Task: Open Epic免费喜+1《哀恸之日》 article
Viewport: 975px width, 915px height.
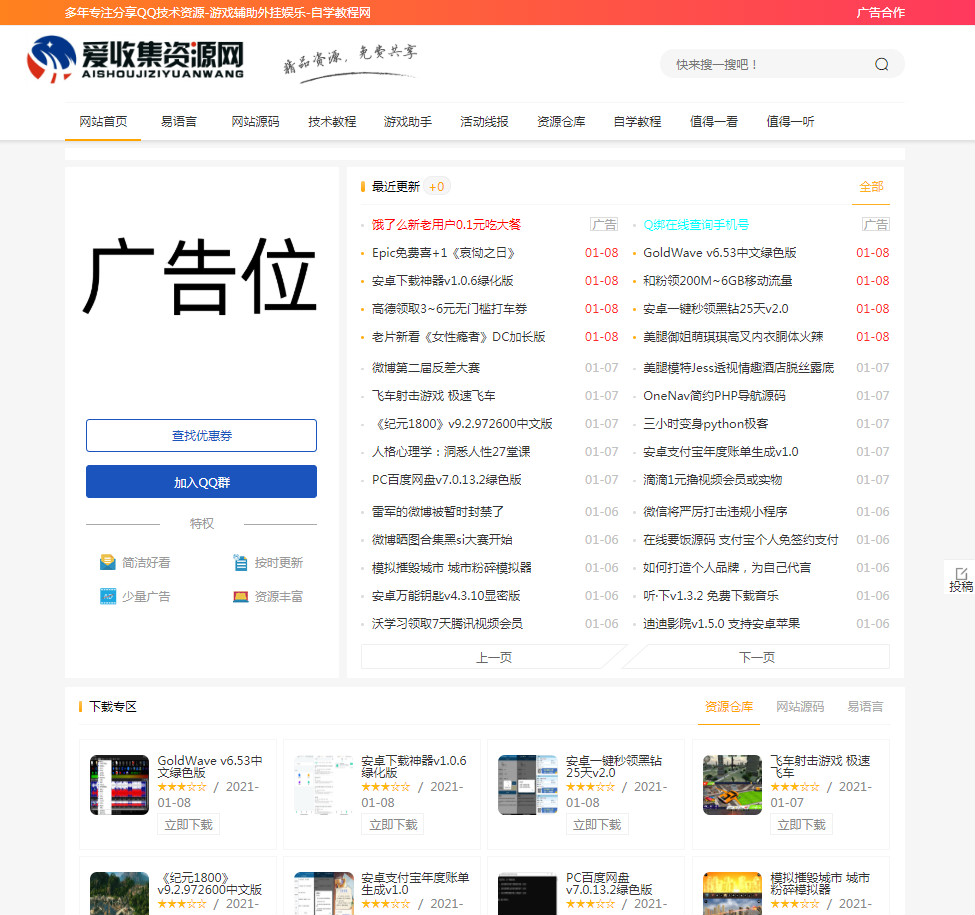Action: pos(444,252)
